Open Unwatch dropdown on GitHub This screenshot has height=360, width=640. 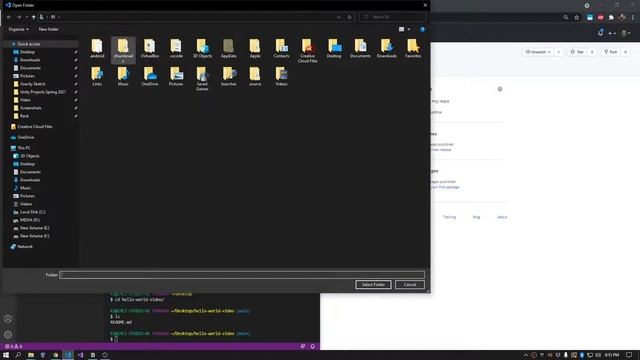(538, 52)
